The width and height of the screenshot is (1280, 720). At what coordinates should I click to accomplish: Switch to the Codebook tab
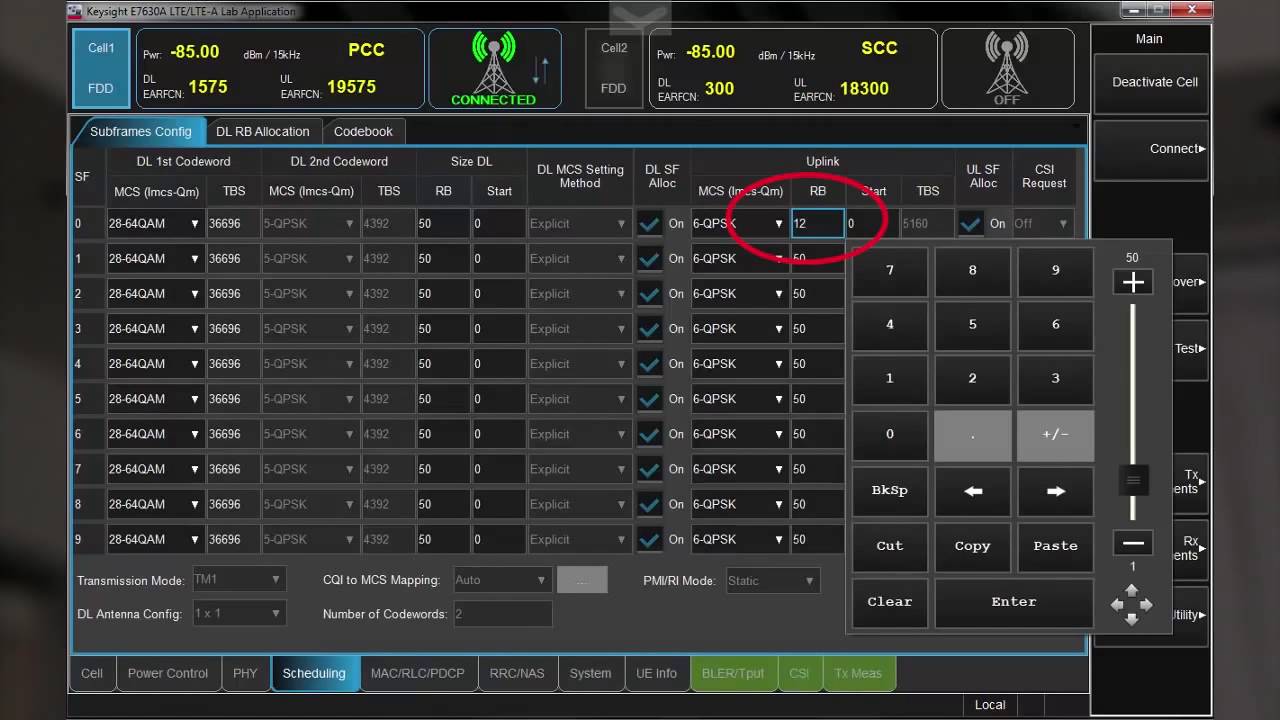point(363,131)
